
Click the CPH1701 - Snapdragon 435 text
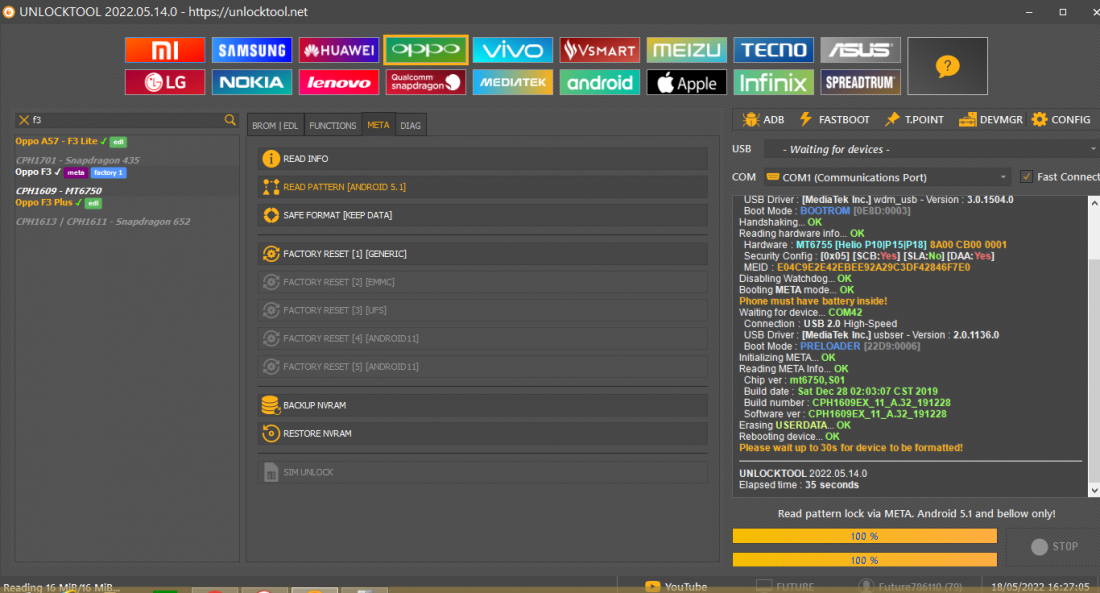click(x=78, y=160)
